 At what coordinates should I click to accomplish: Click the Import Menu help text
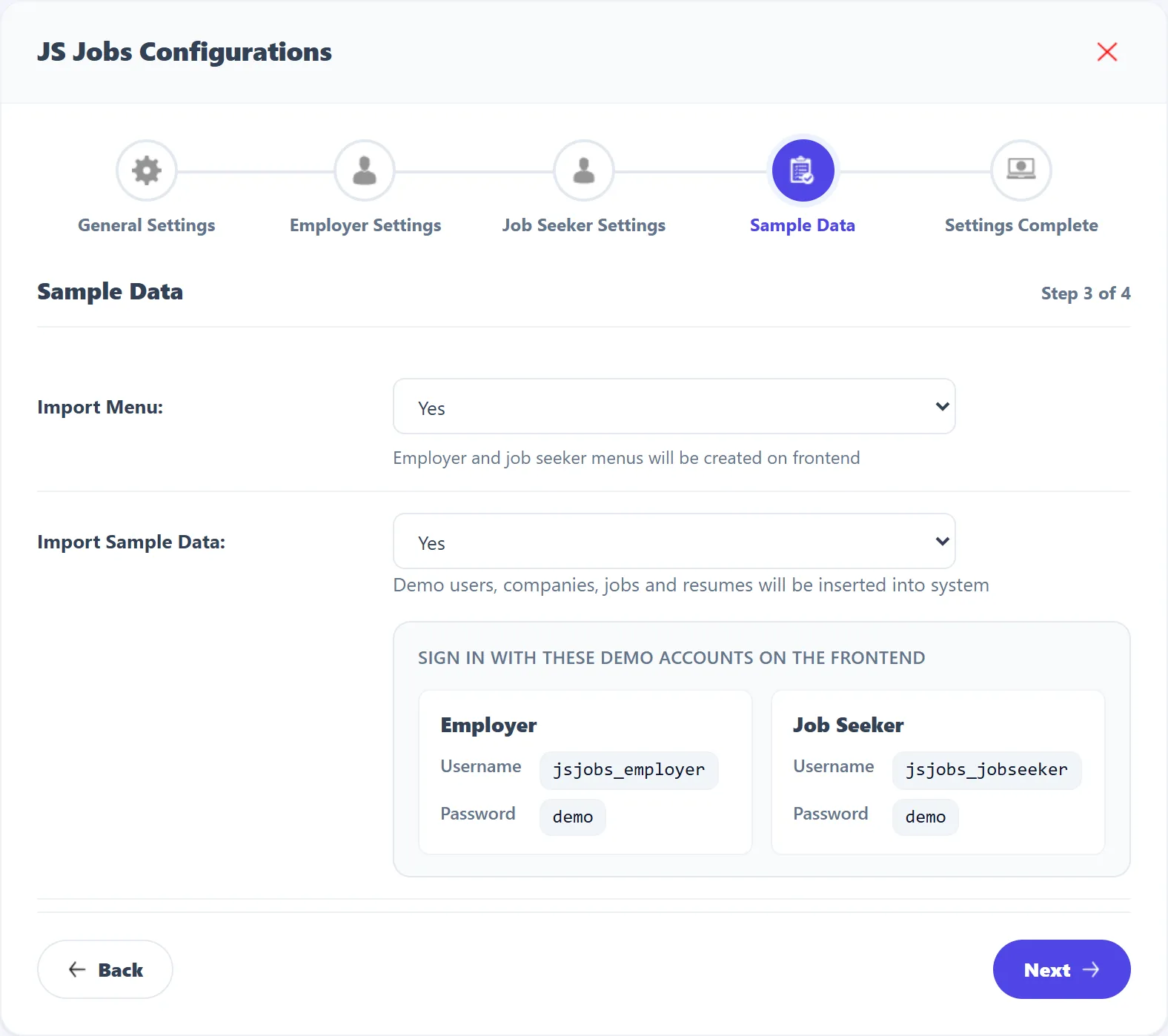(626, 458)
